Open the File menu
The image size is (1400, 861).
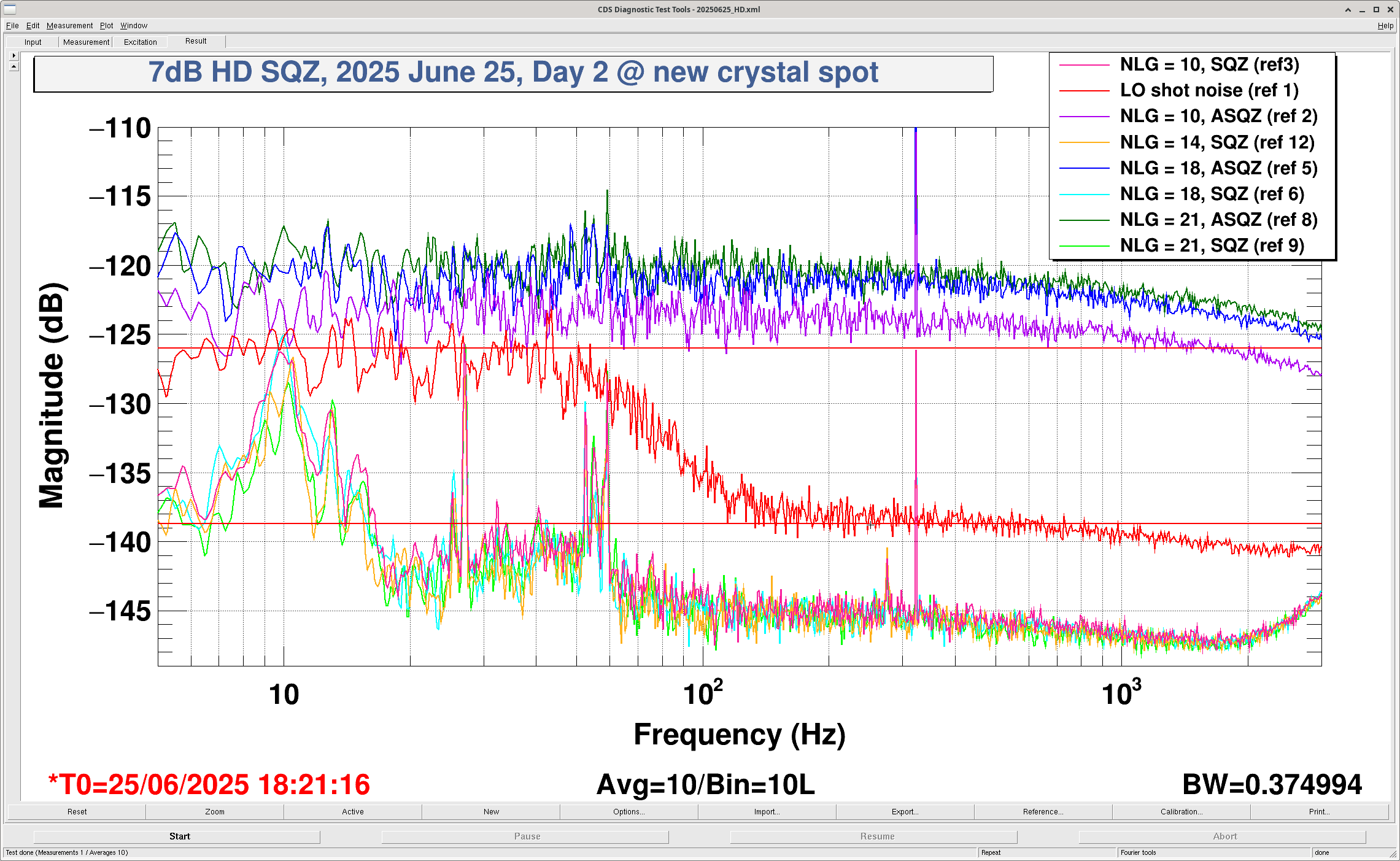coord(12,26)
